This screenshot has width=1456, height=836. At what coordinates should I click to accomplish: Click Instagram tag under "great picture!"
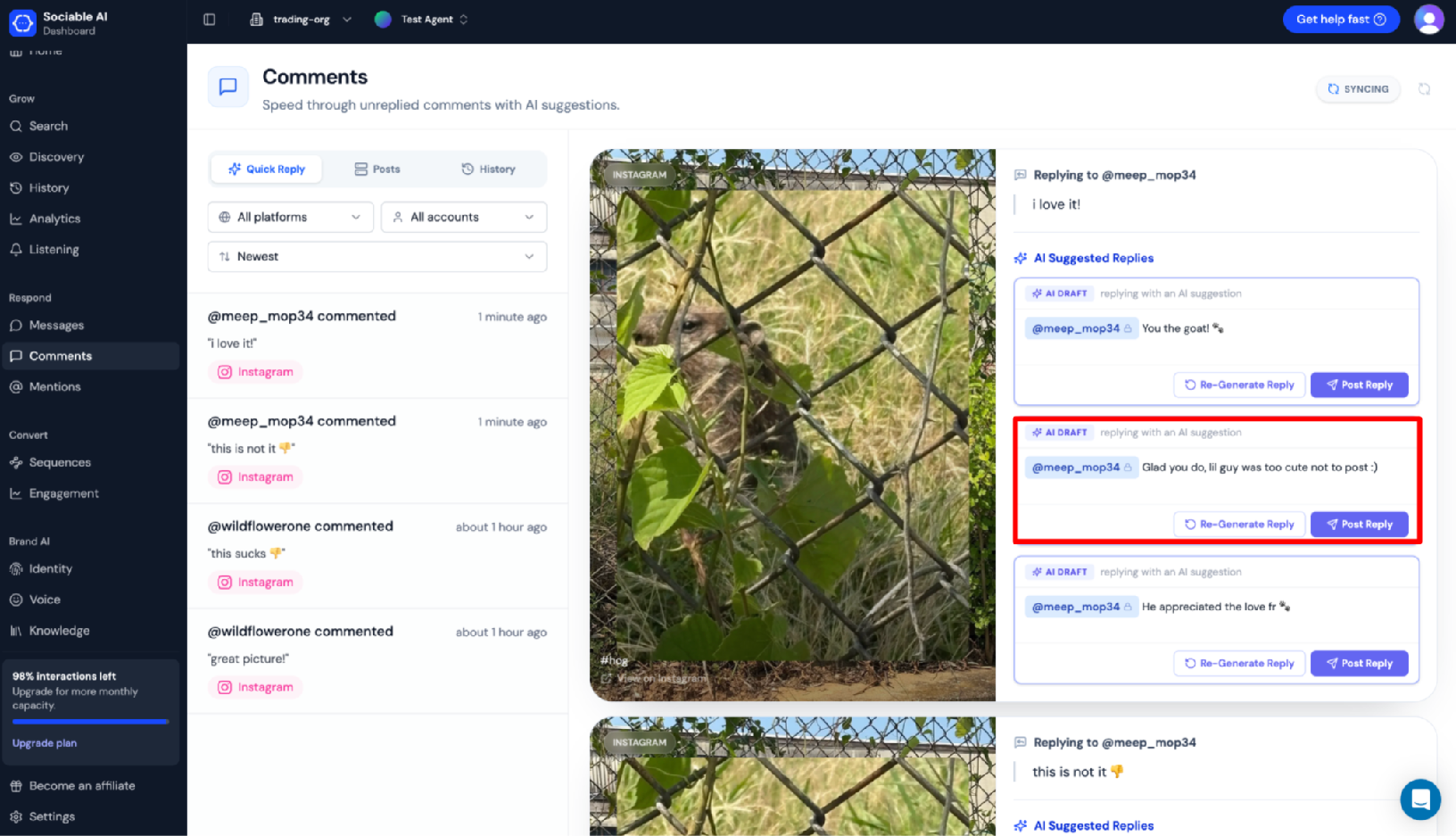click(256, 688)
